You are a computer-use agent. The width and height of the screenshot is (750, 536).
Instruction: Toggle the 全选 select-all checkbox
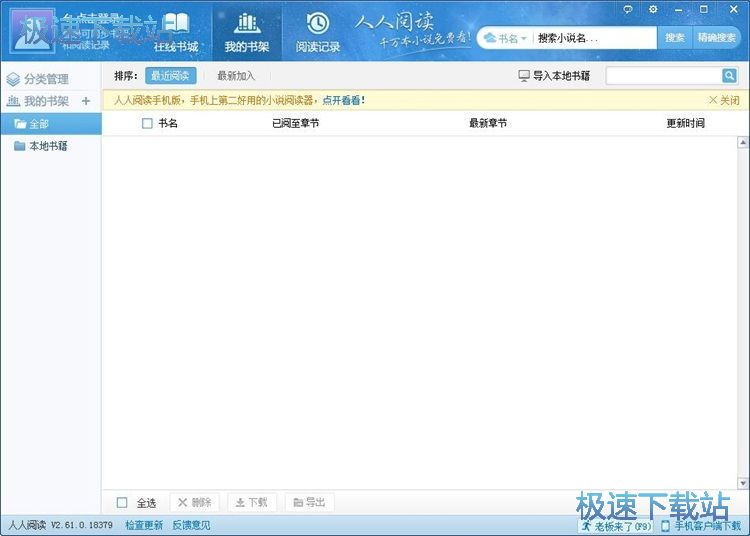pyautogui.click(x=122, y=503)
